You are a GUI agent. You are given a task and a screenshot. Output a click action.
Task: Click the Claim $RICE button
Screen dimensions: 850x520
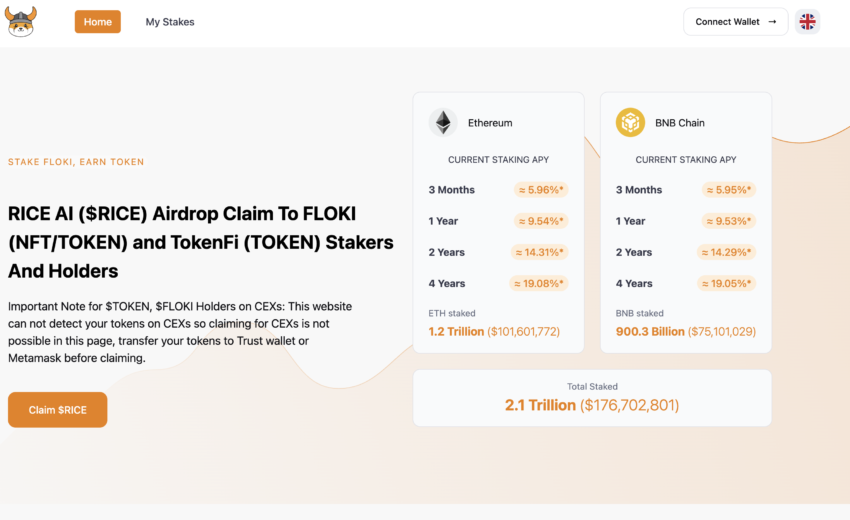coord(57,410)
